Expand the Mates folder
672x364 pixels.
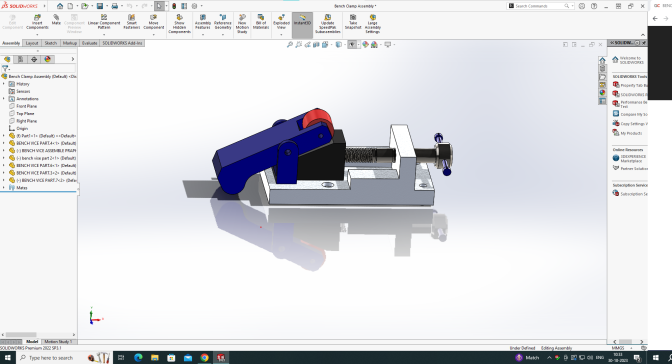[4, 187]
